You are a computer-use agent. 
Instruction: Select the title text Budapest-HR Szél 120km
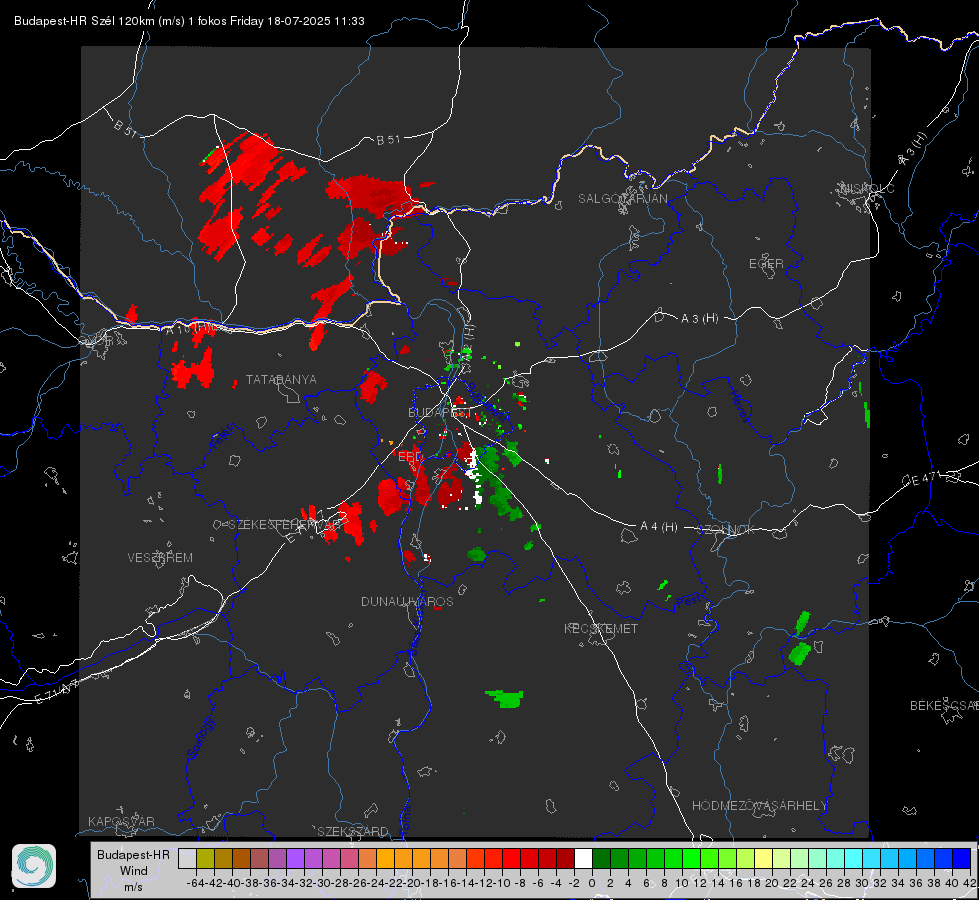tap(83, 21)
